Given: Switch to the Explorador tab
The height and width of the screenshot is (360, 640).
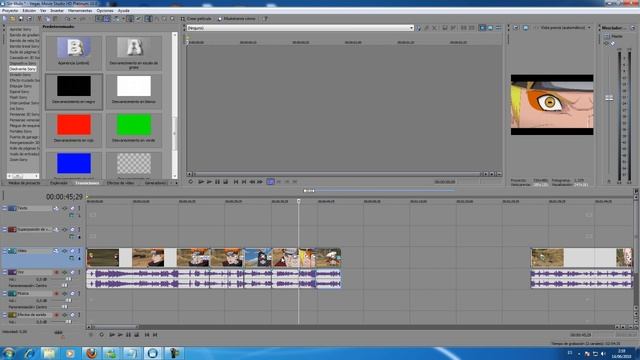Looking at the screenshot, I should 59,183.
